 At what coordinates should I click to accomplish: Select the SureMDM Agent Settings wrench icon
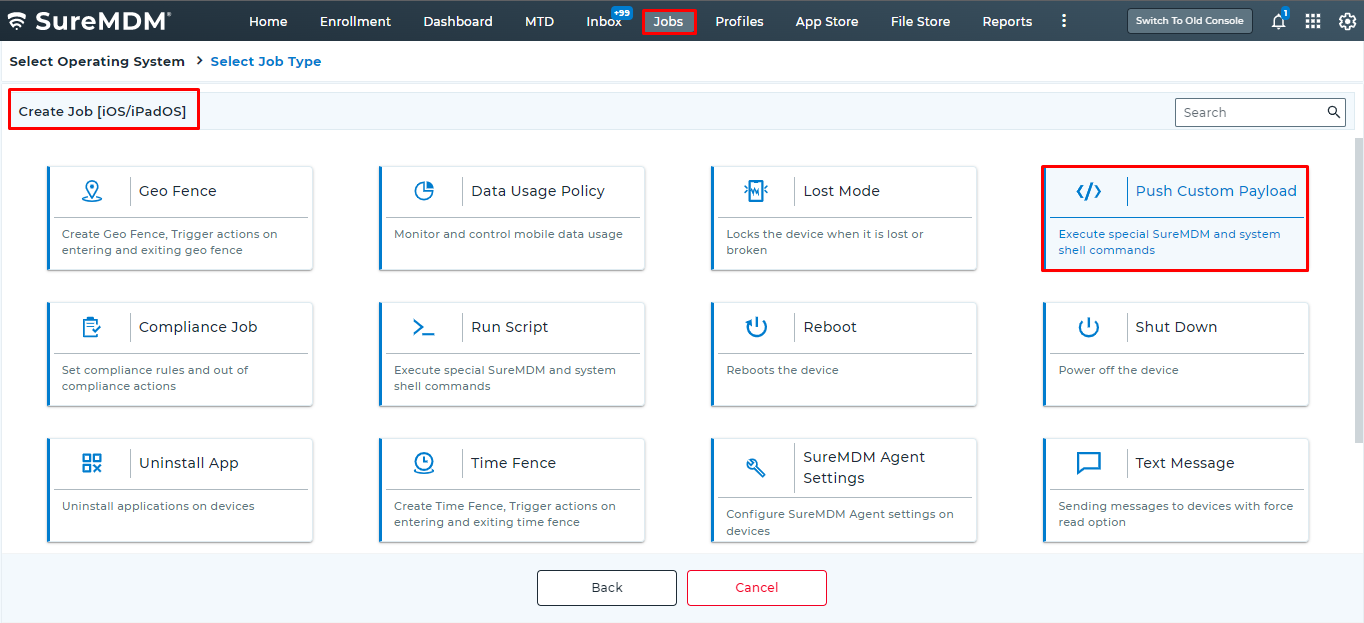[755, 465]
